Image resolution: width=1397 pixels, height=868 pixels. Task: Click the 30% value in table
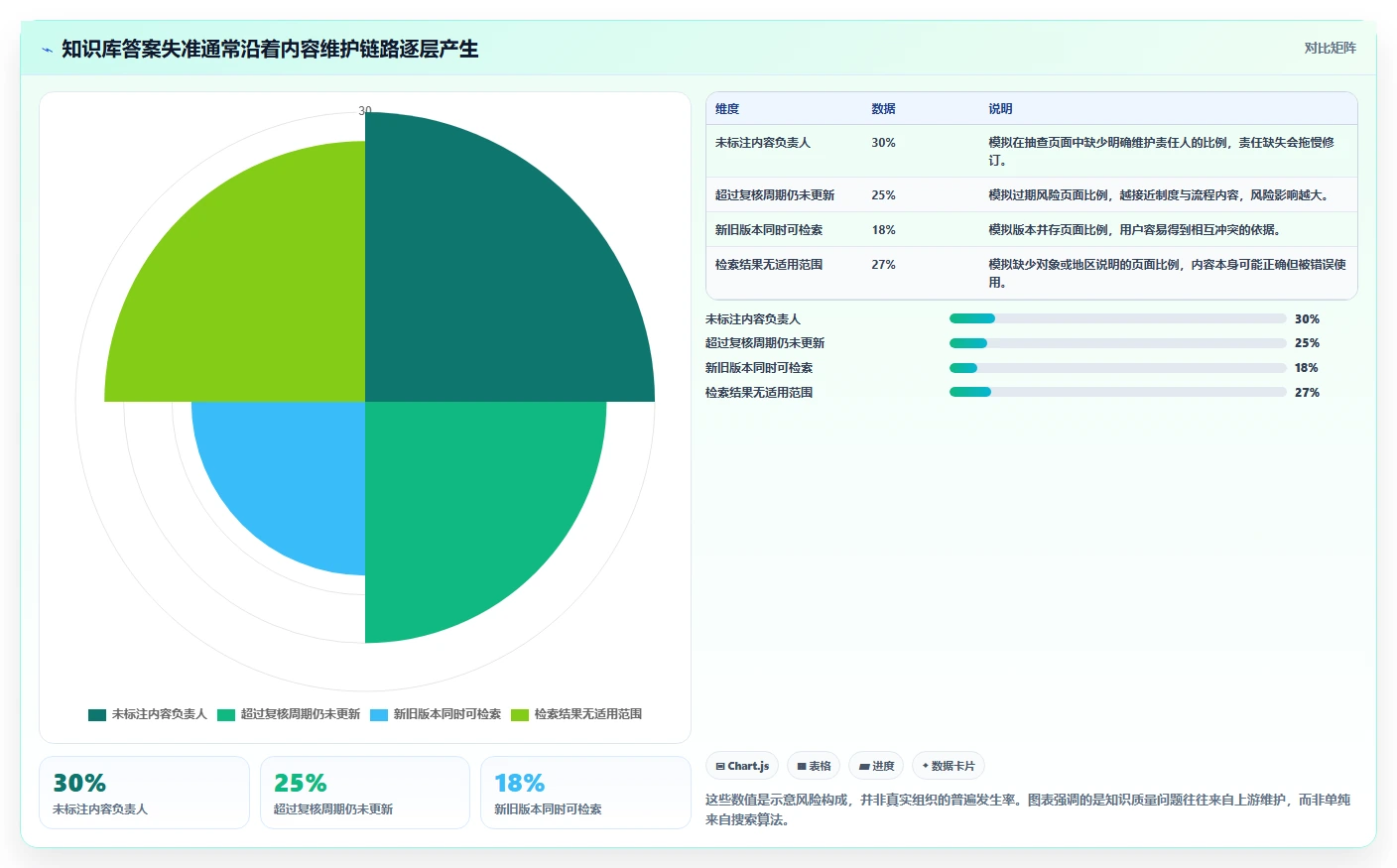[x=883, y=143]
